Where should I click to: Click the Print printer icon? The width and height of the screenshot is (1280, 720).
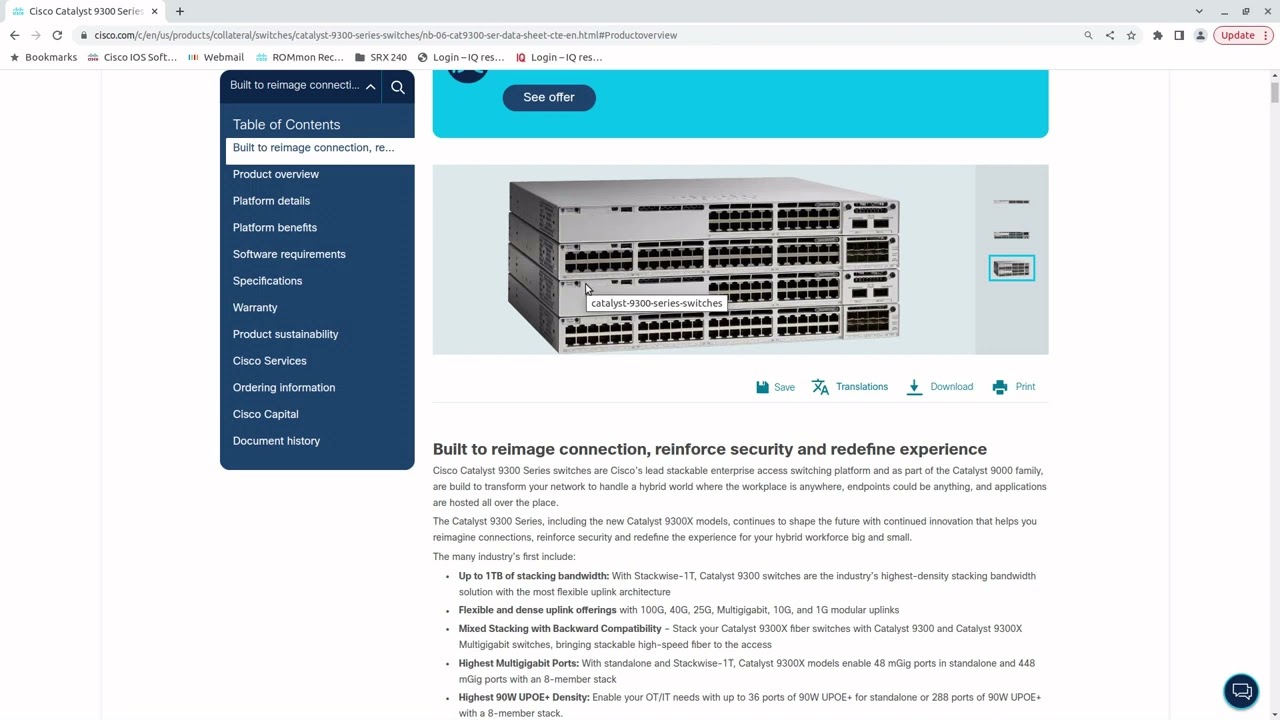tap(1000, 387)
